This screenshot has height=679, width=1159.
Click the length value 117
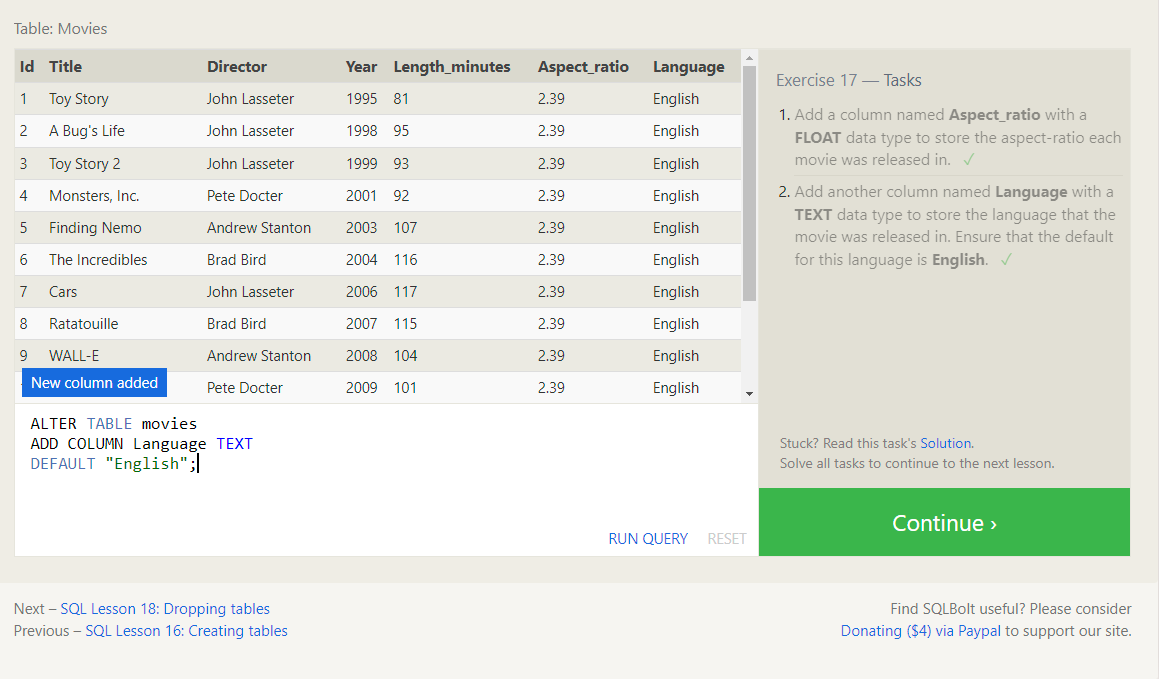tap(405, 292)
